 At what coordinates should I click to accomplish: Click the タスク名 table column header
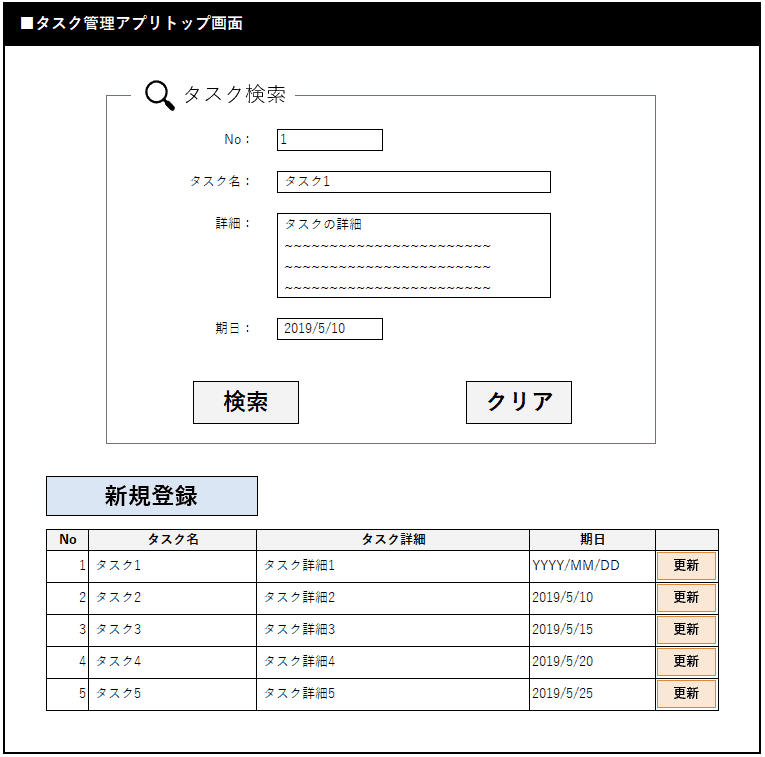(172, 540)
